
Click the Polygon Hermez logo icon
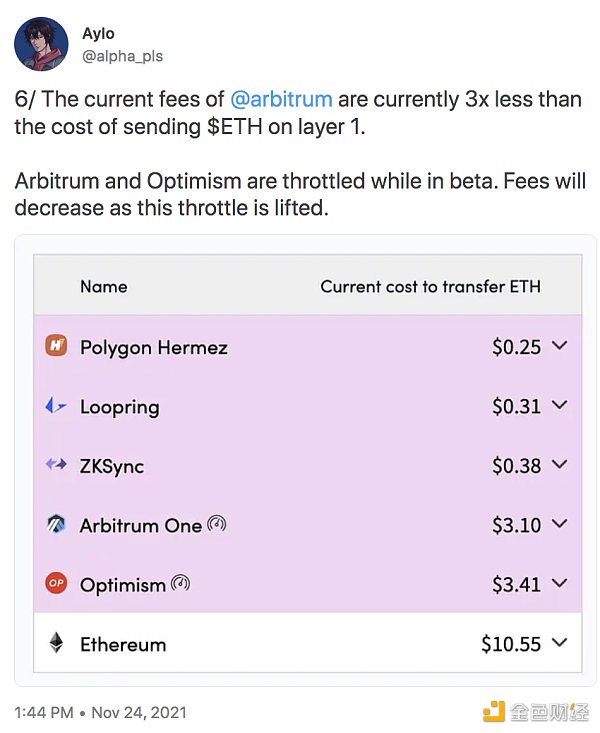[56, 346]
